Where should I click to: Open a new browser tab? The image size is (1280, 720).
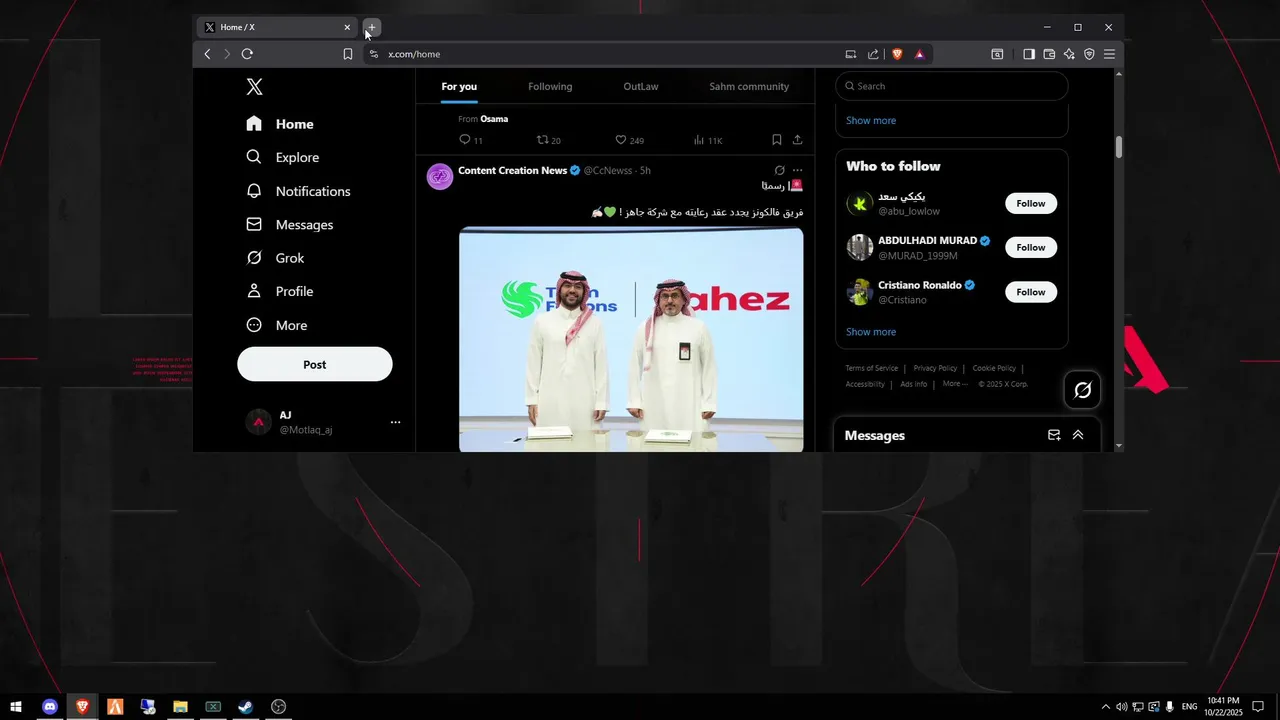(x=372, y=27)
